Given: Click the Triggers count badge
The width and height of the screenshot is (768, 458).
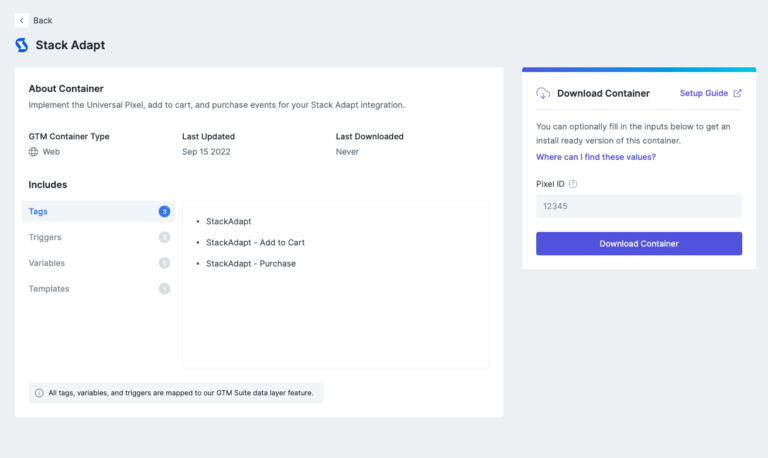Looking at the screenshot, I should (164, 237).
